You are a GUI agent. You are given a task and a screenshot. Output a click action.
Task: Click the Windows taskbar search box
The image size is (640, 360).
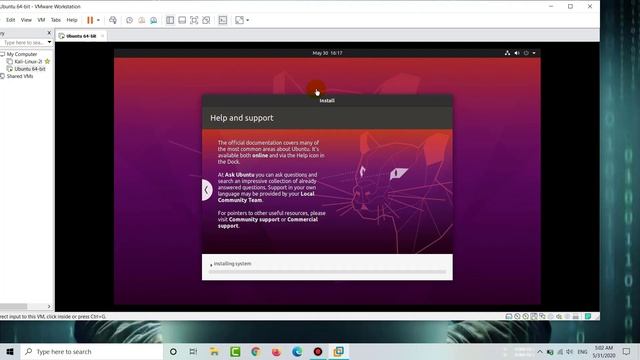[92, 351]
